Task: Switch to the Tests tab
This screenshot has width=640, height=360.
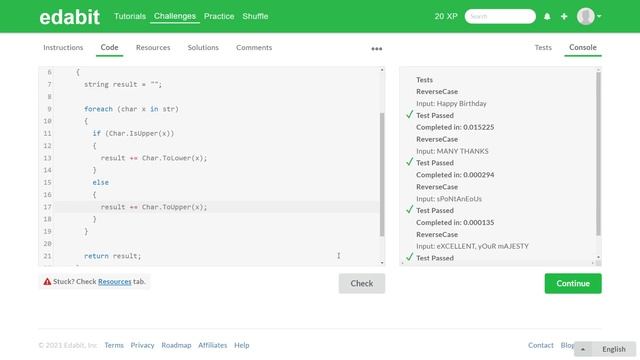Action: coord(543,47)
